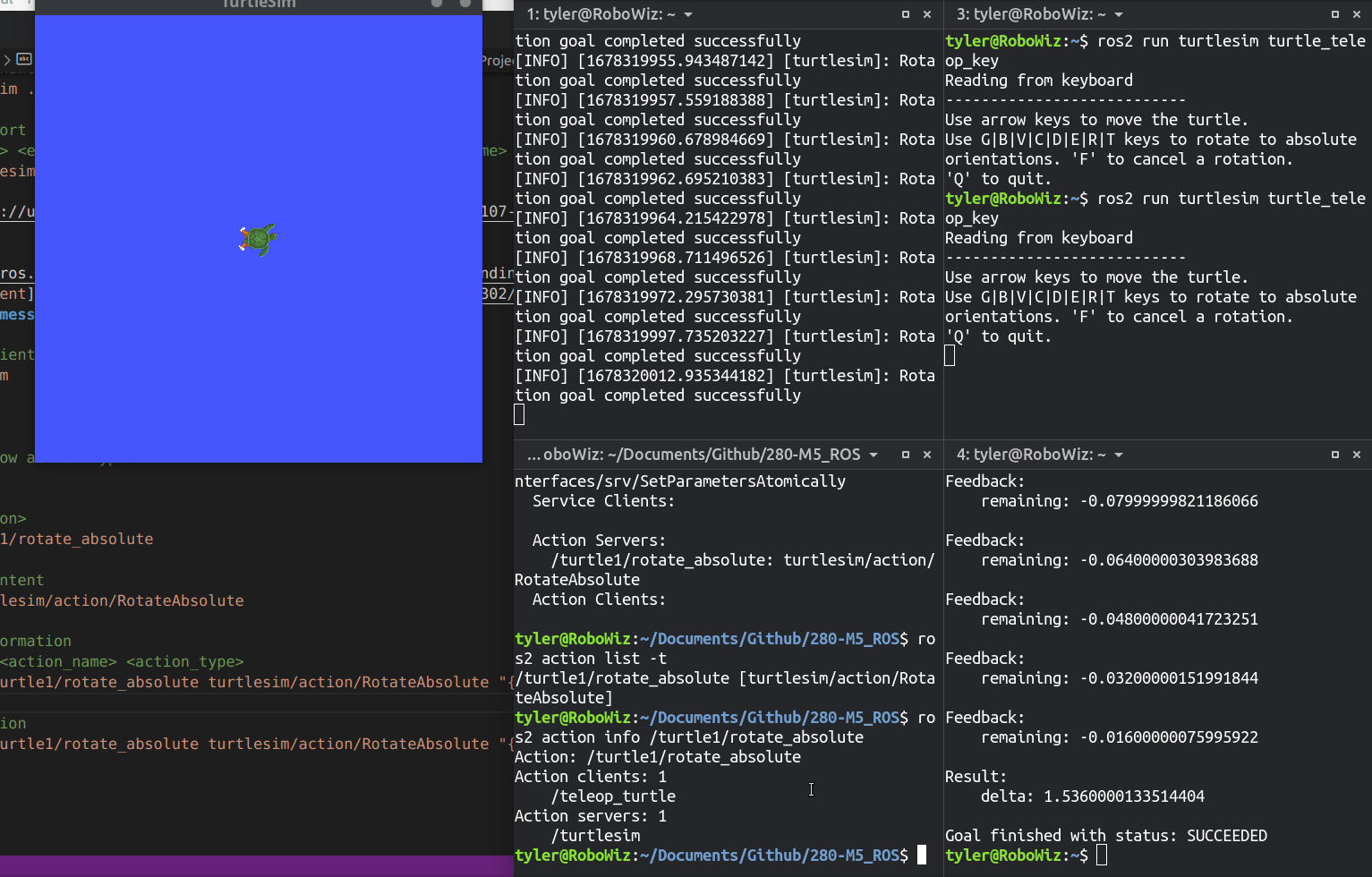
Task: Click 'remaining: -0.07999999821186066' feedback value
Action: pos(1120,501)
